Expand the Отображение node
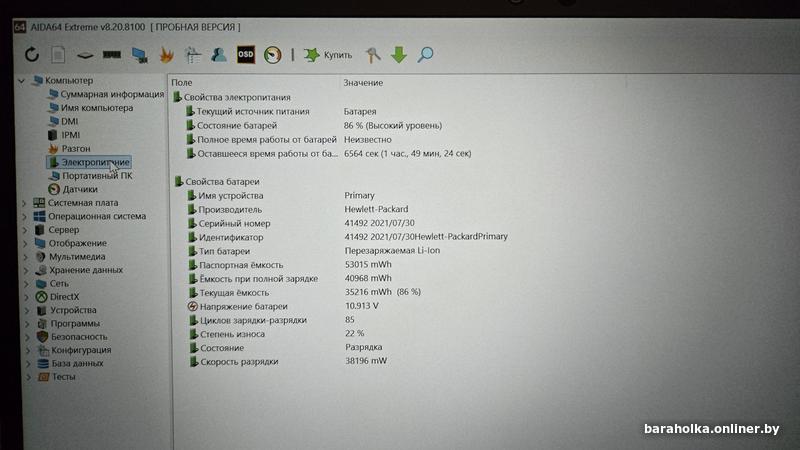This screenshot has width=800, height=450. click(26, 243)
